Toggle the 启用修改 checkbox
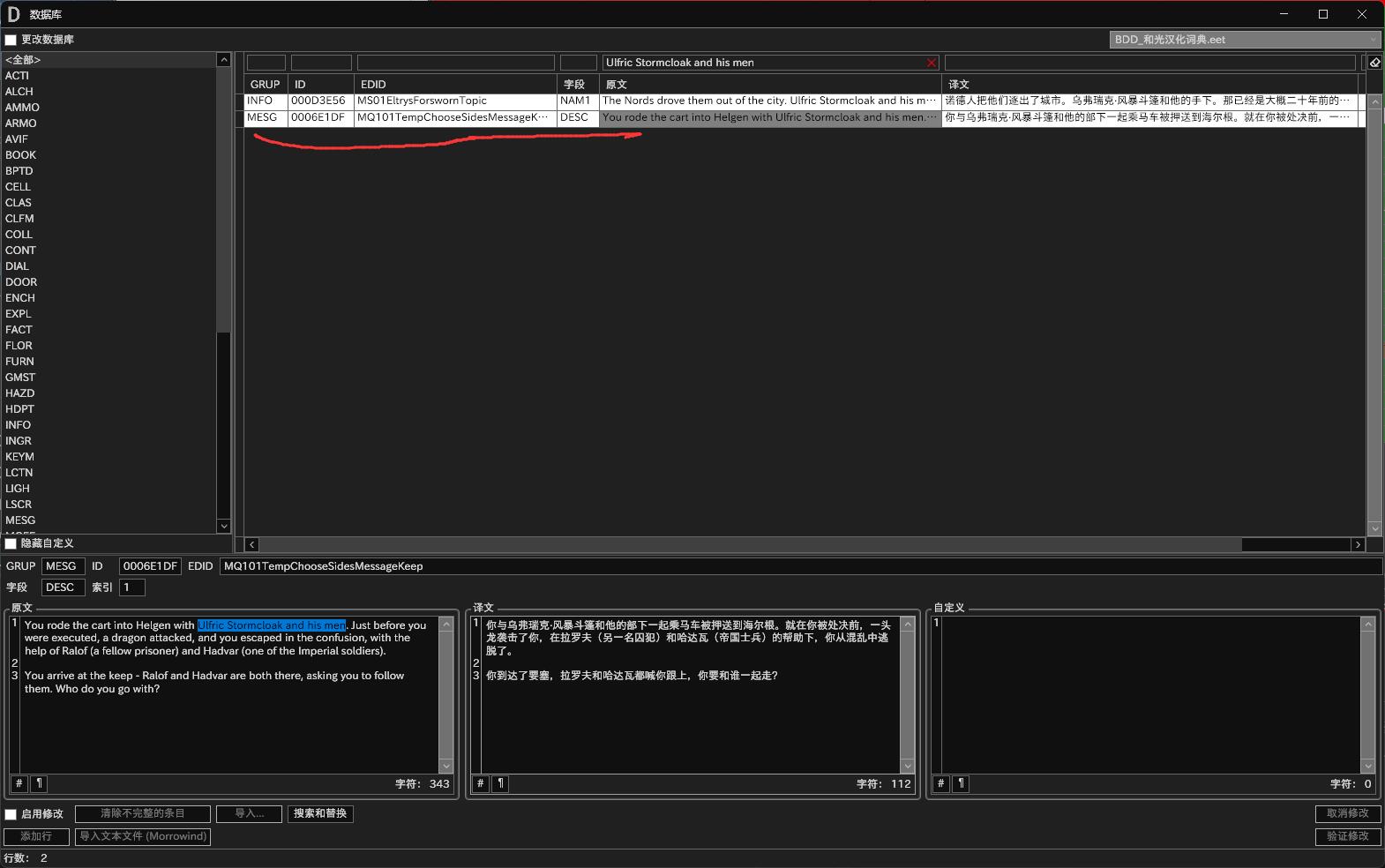The image size is (1385, 868). [x=11, y=814]
